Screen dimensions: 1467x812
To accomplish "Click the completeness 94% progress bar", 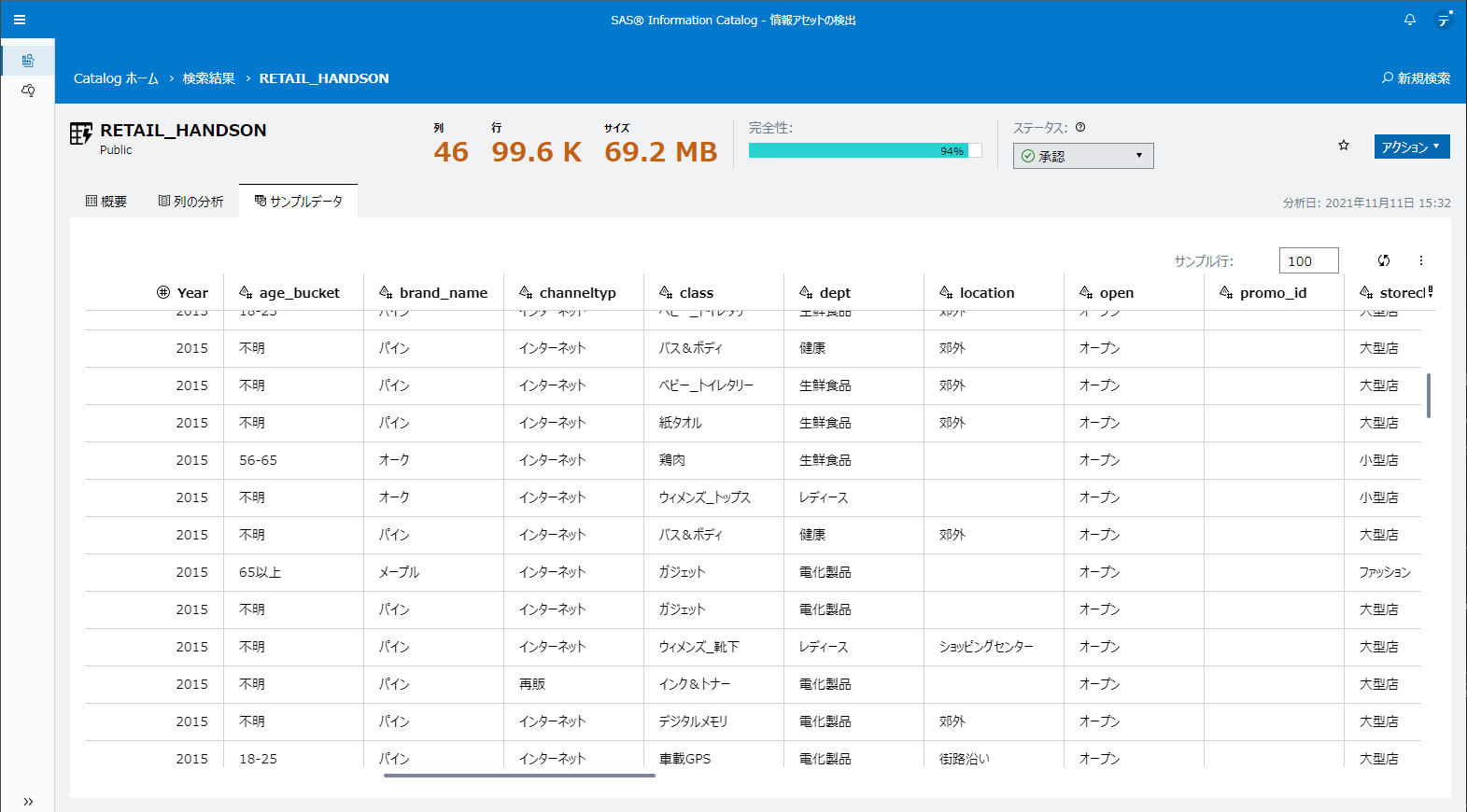I will (x=865, y=150).
